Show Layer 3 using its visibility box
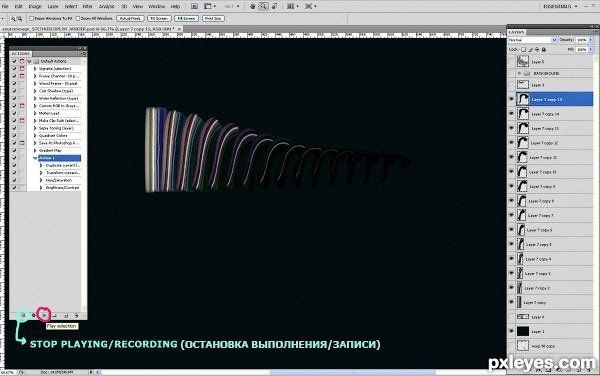 pos(512,85)
